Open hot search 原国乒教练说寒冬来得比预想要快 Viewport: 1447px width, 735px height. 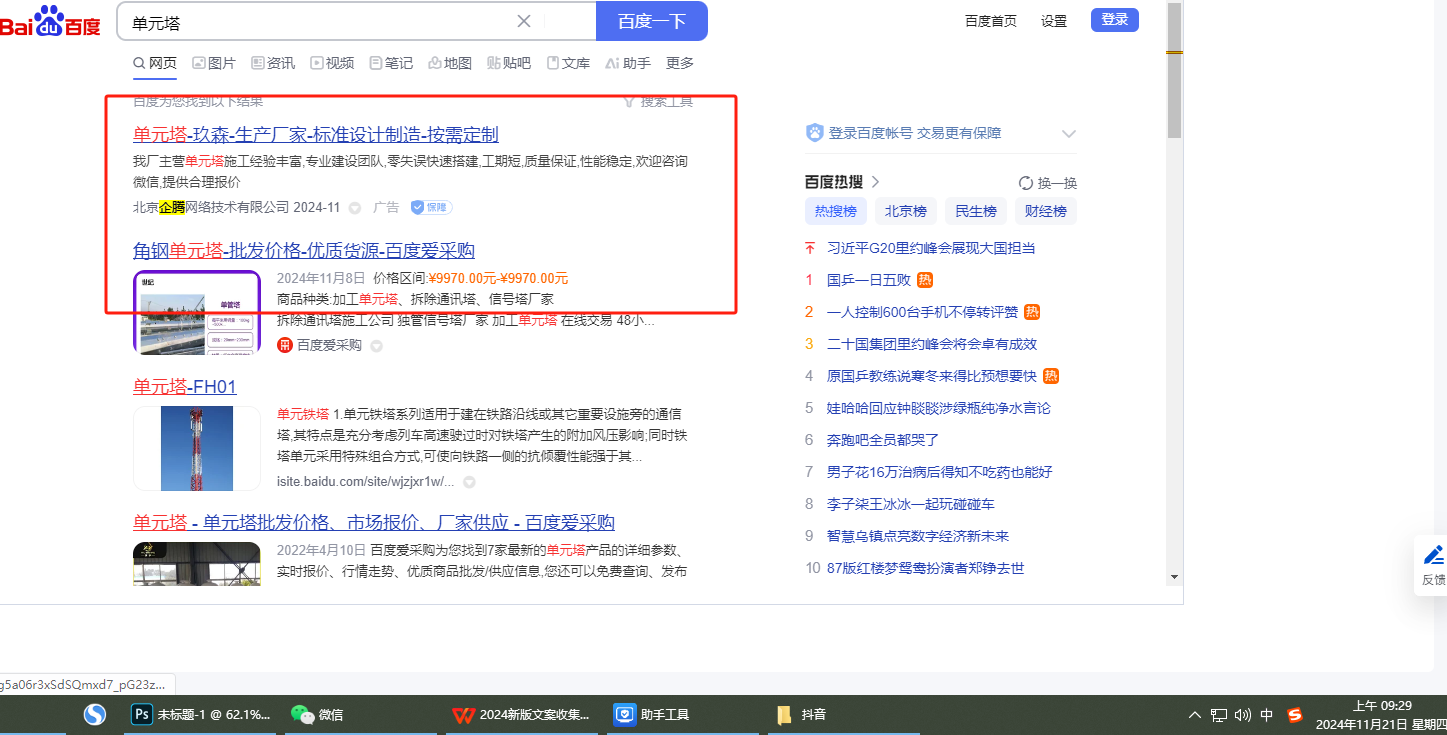pyautogui.click(x=932, y=376)
